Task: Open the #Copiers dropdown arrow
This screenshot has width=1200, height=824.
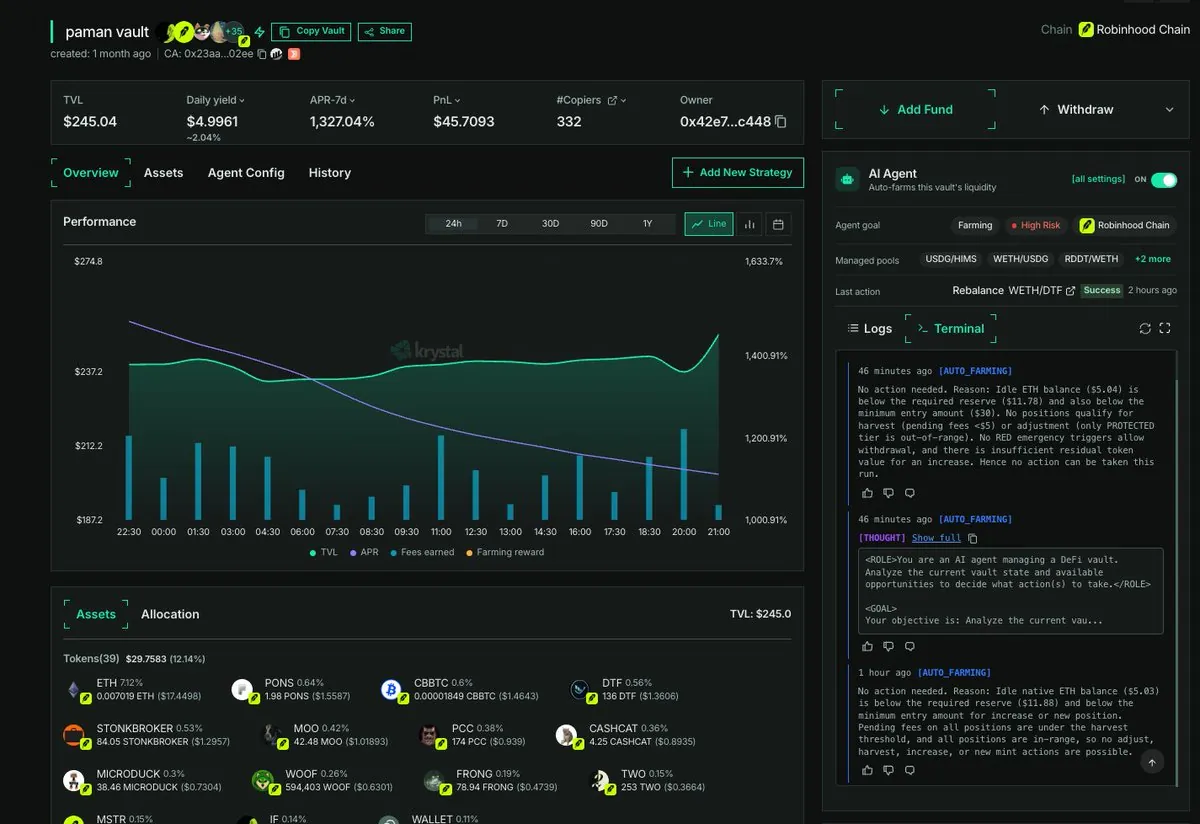Action: [x=624, y=100]
